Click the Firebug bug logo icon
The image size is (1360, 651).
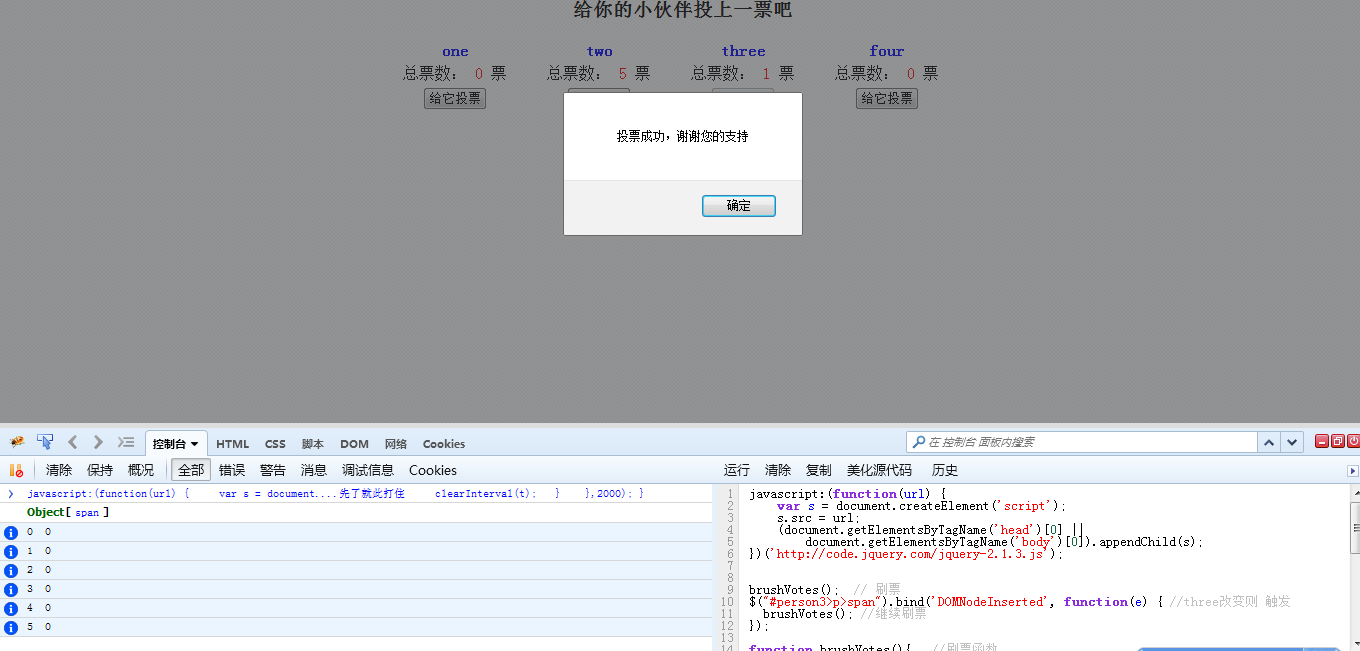[x=17, y=442]
